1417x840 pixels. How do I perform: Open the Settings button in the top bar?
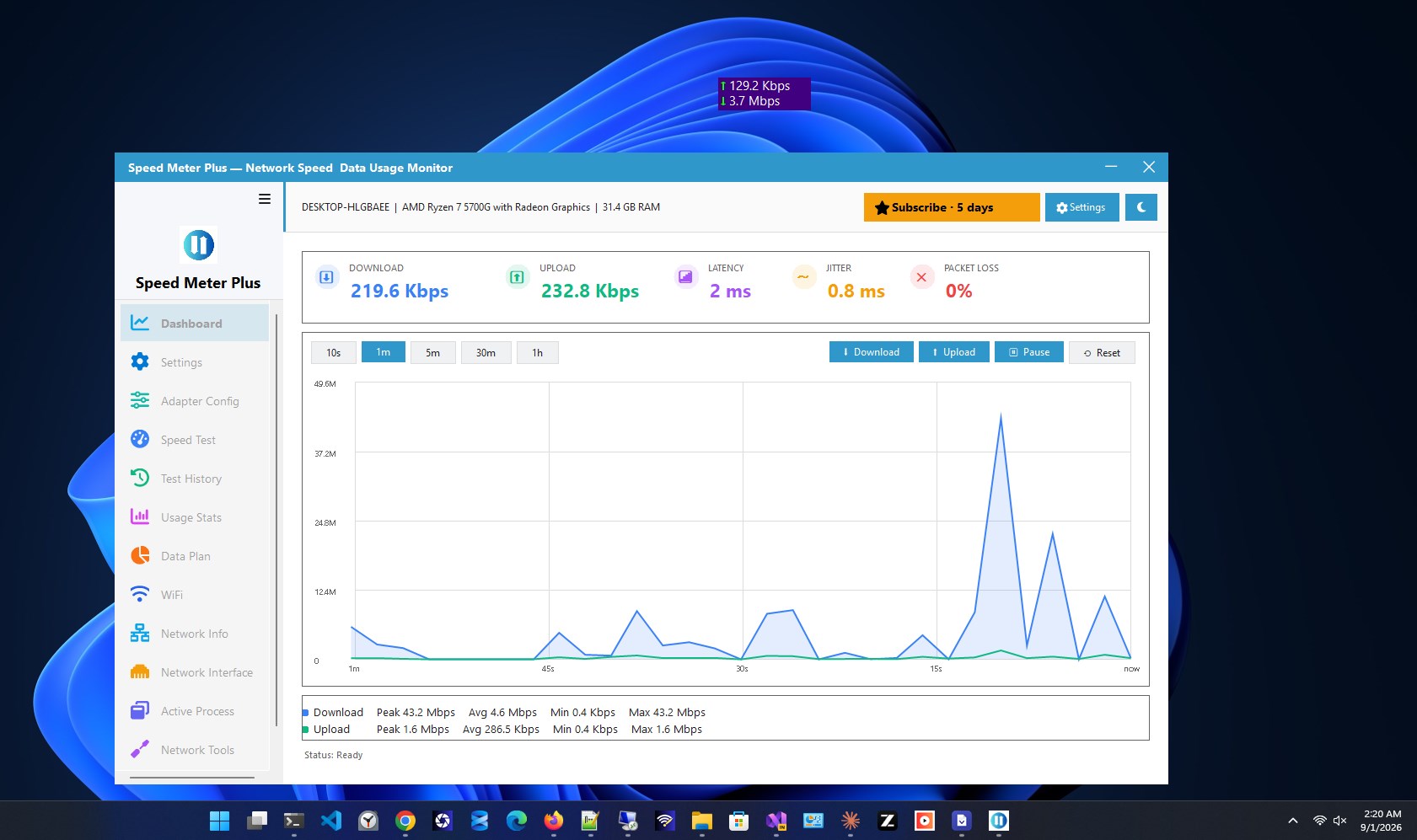point(1082,207)
